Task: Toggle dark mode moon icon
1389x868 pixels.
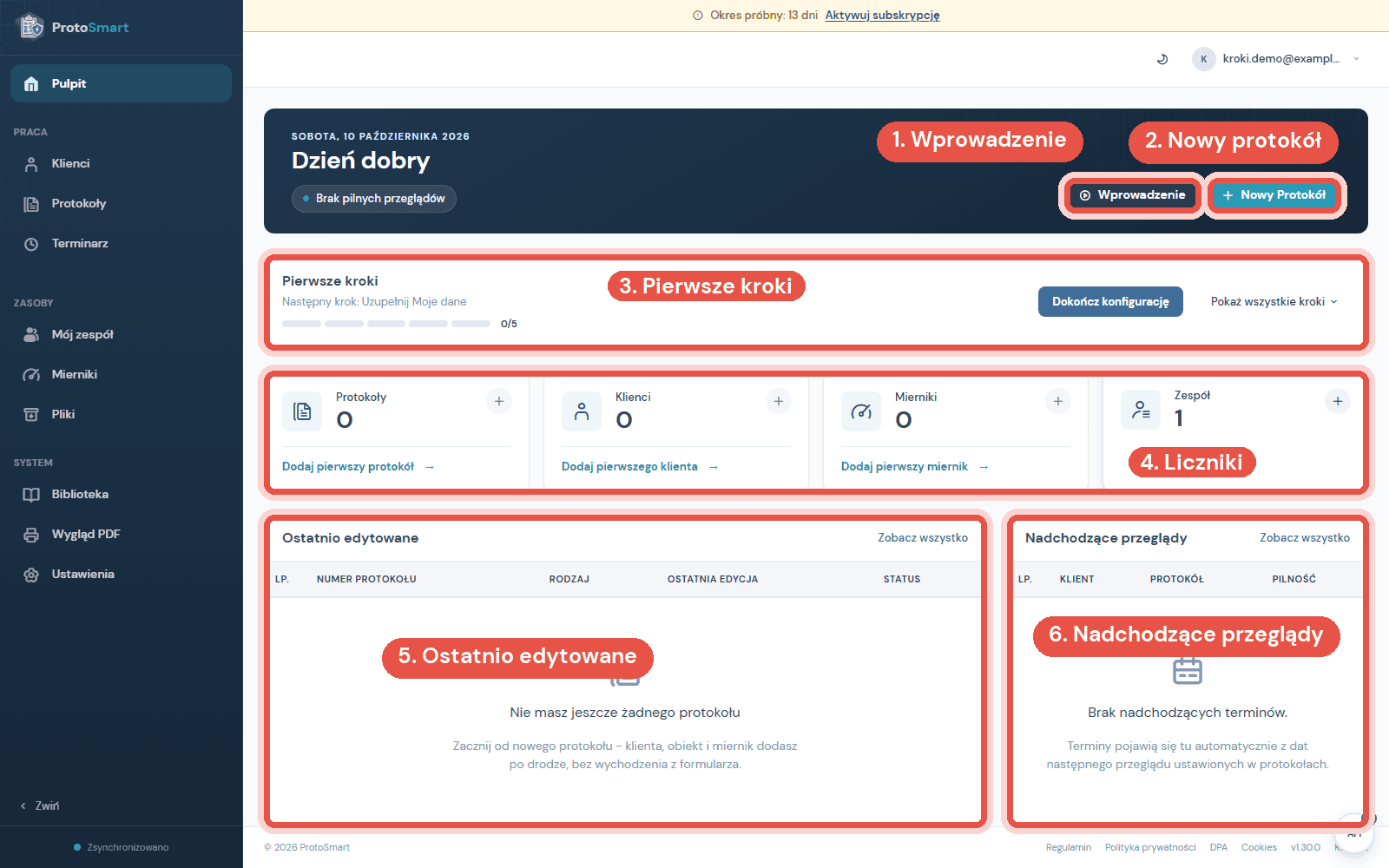Action: 1162,59
